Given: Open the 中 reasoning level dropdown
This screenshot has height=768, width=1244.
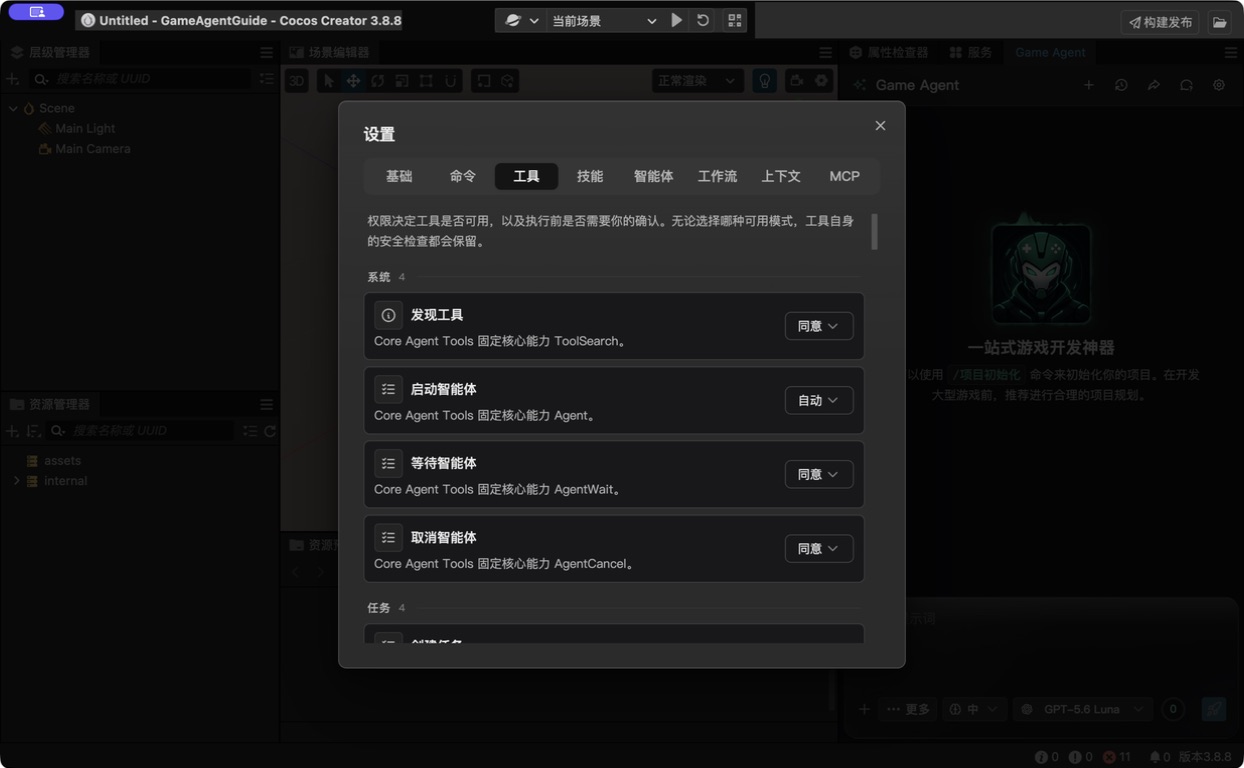Looking at the screenshot, I should click(973, 709).
